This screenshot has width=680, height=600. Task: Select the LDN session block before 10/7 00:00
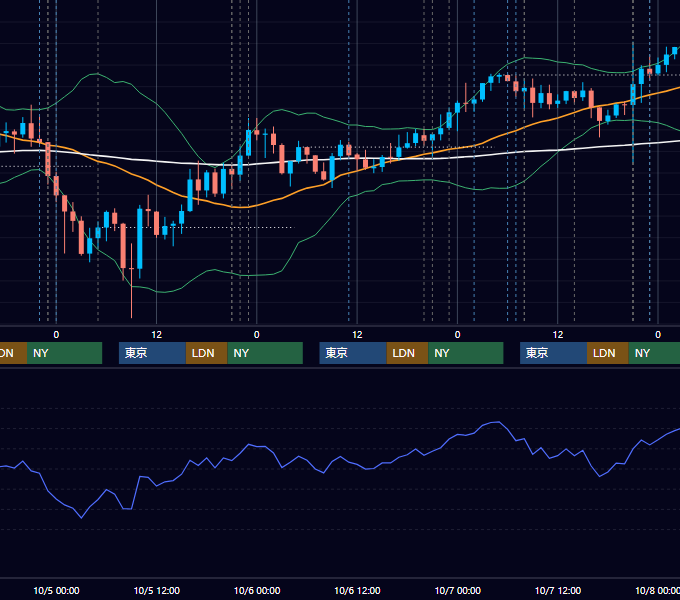[407, 353]
